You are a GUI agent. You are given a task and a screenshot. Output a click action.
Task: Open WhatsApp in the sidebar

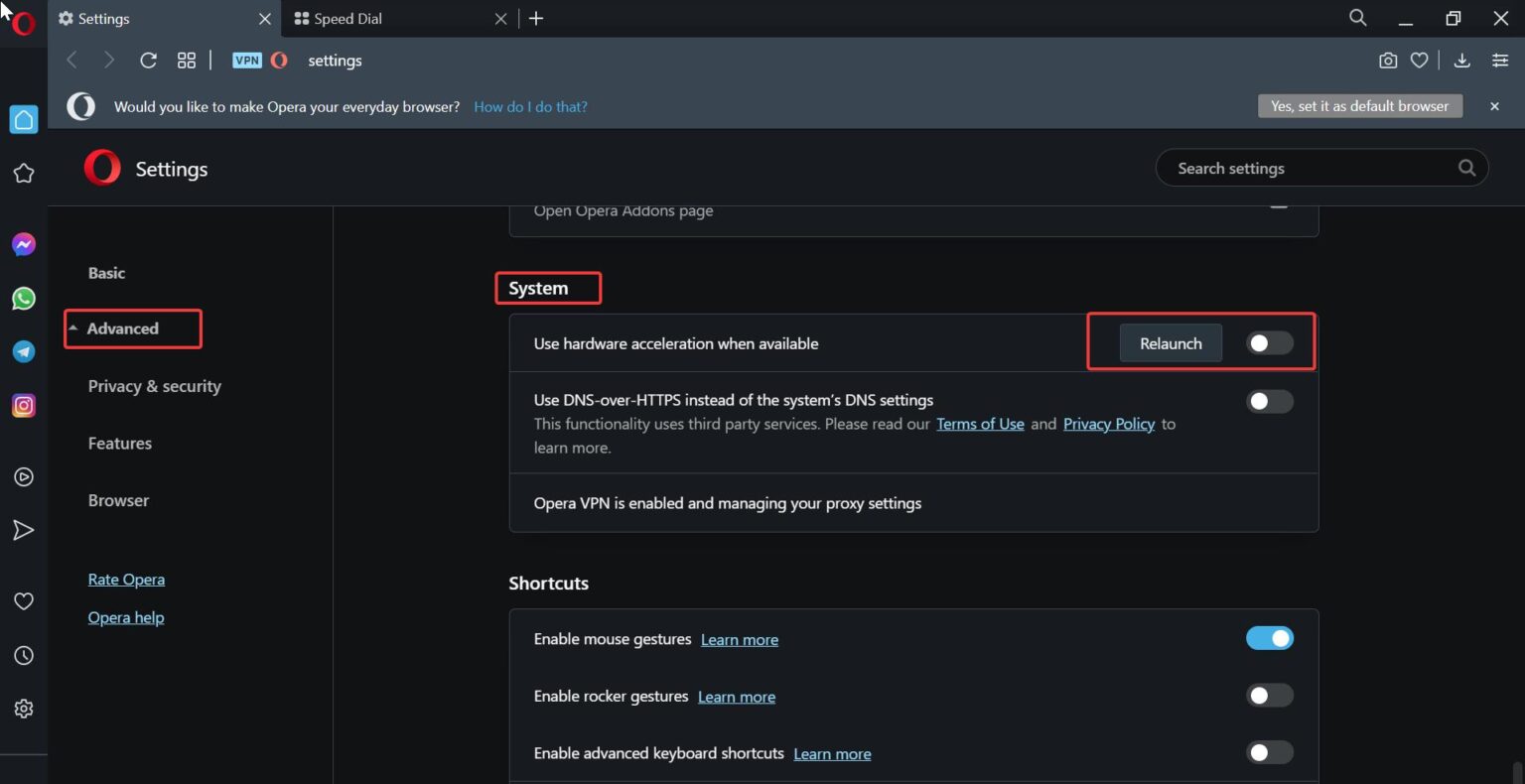pos(23,298)
